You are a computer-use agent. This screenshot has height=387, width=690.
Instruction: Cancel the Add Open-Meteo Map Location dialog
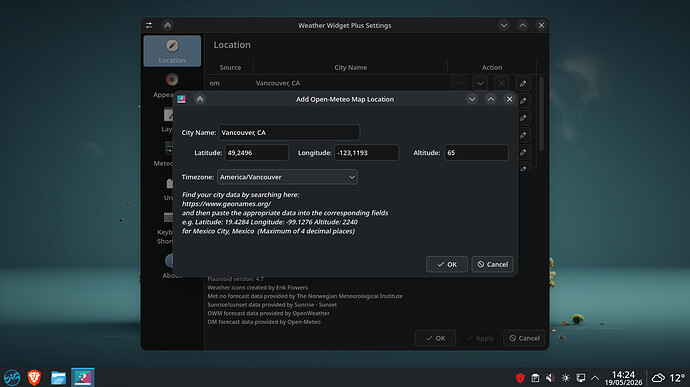coord(492,264)
